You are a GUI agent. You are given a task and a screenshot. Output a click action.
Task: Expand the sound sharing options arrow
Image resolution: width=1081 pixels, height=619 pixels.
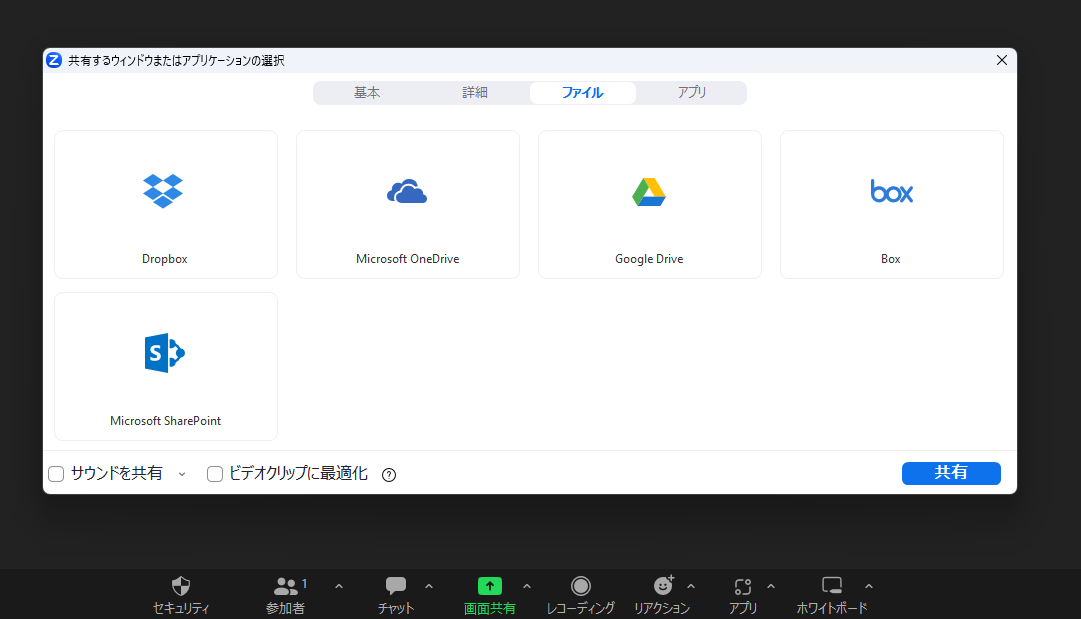tap(181, 474)
